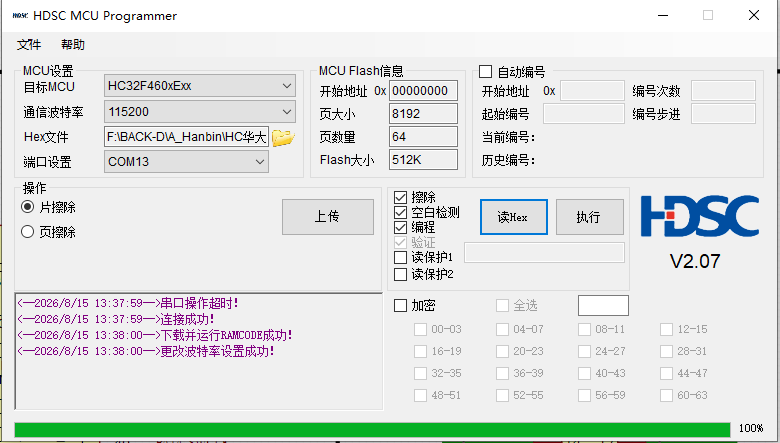Click the white input box beside 全选
This screenshot has width=780, height=443.
tap(603, 305)
